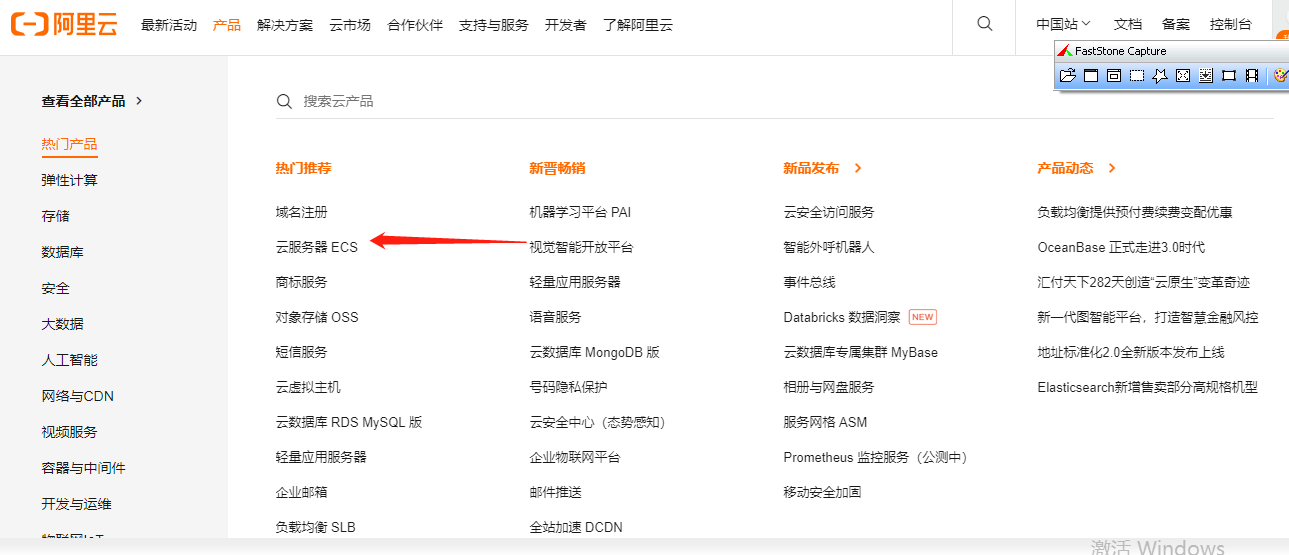Select 弹性计算 in the left sidebar
Screen dimensions: 1289x555
[x=69, y=180]
